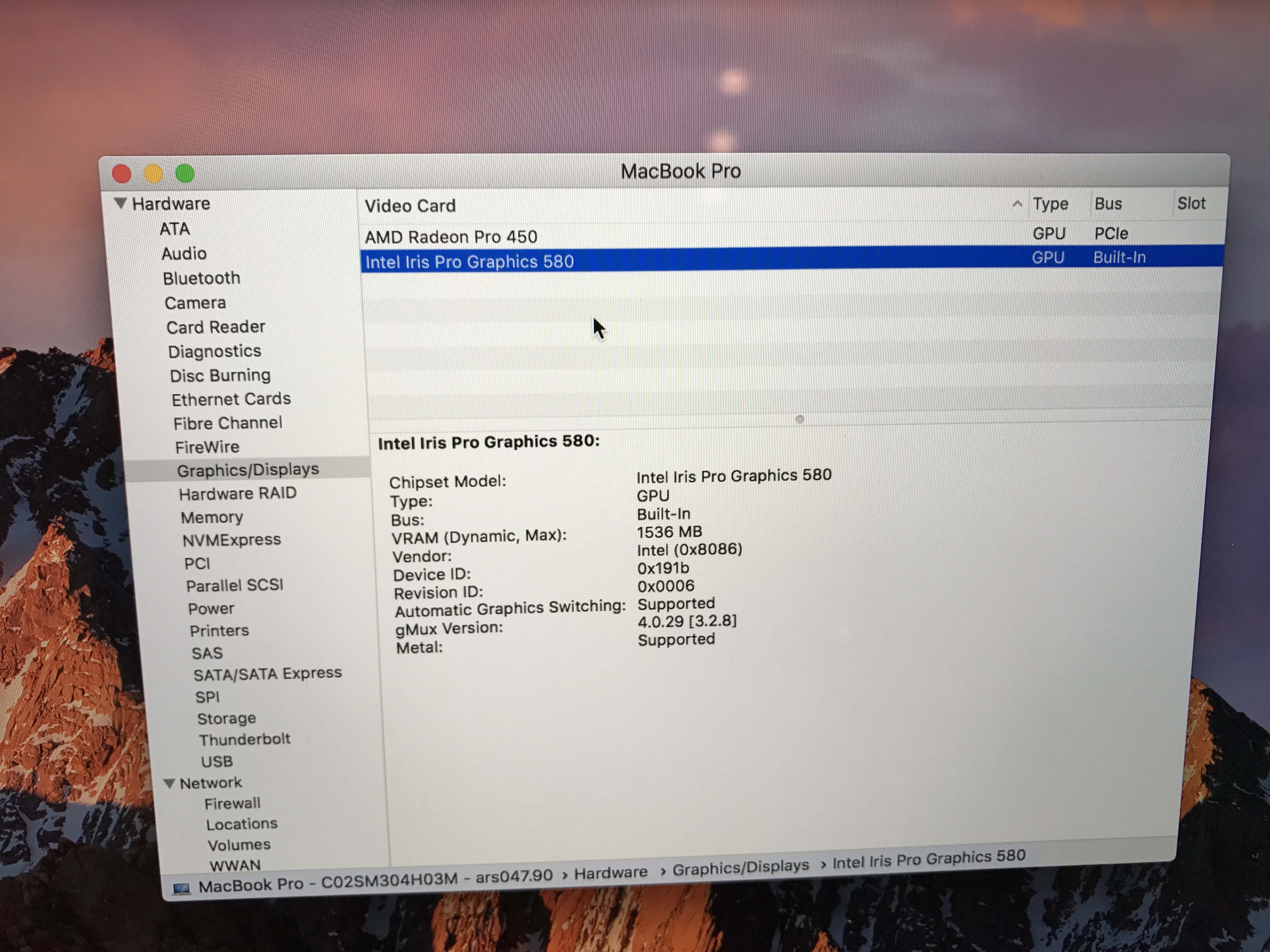Viewport: 1270px width, 952px height.
Task: Click Graphics/Displays in the path bar
Action: tap(741, 868)
